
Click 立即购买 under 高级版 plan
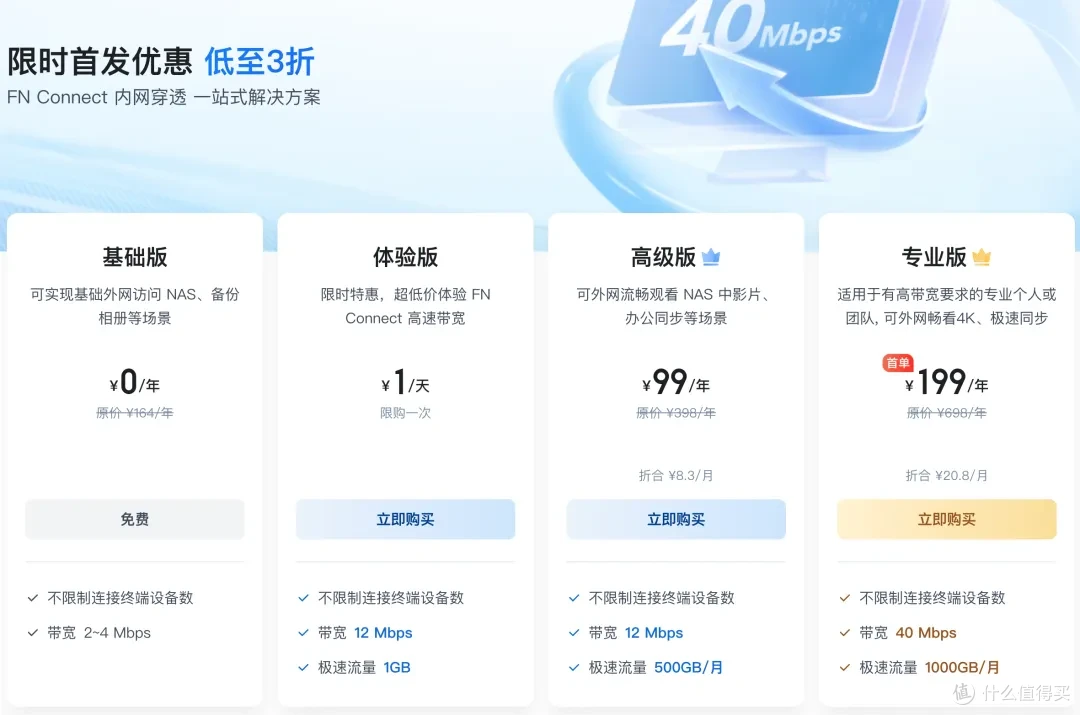click(x=676, y=519)
